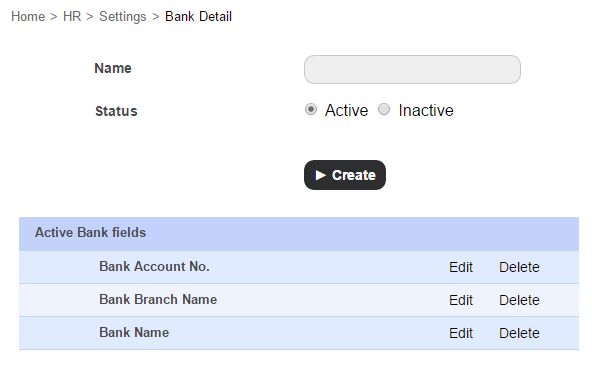The height and width of the screenshot is (377, 592).
Task: Click the Inactive label text
Action: pos(426,111)
